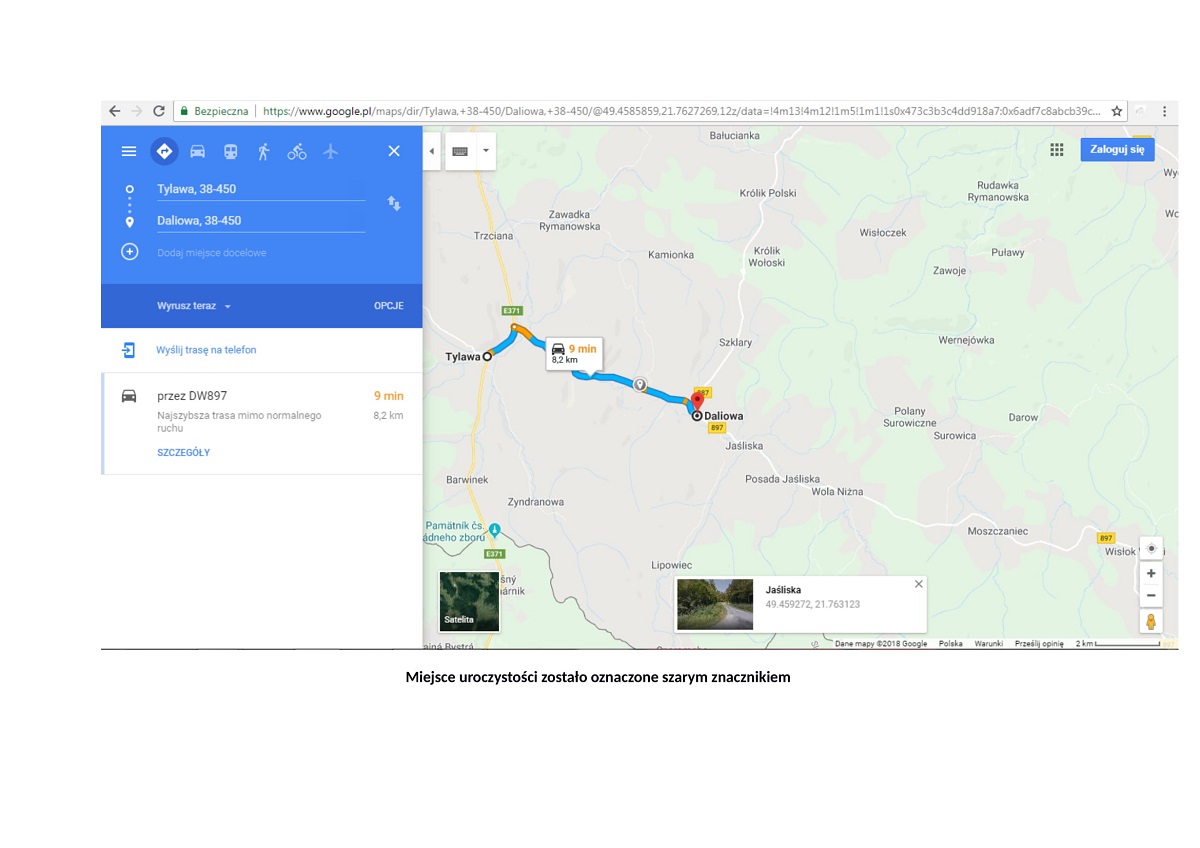Screen dimensions: 1200x848
Task: Click the Trzciana map label
Action: pos(493,236)
